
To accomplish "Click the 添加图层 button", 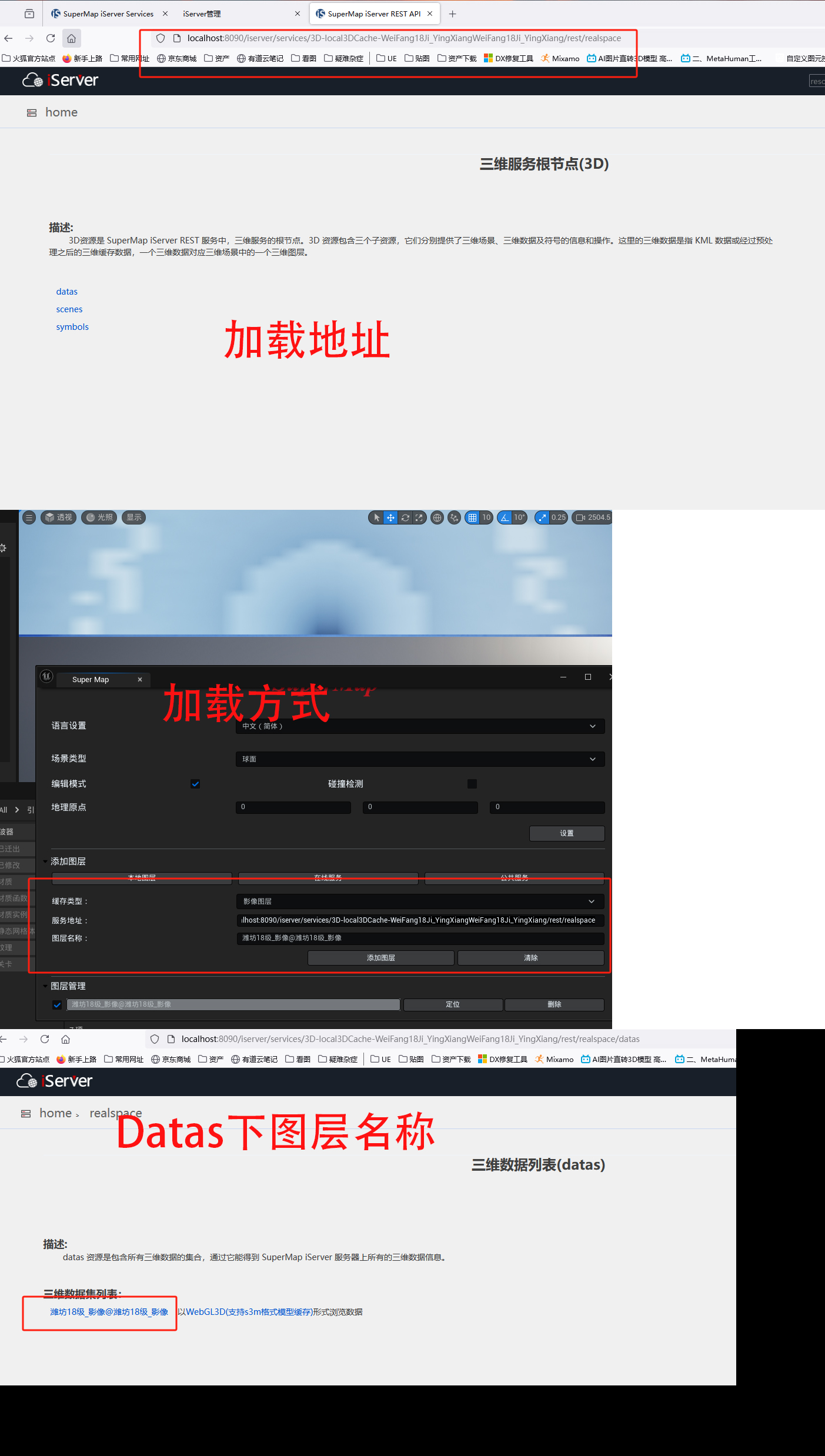I will coord(381,958).
